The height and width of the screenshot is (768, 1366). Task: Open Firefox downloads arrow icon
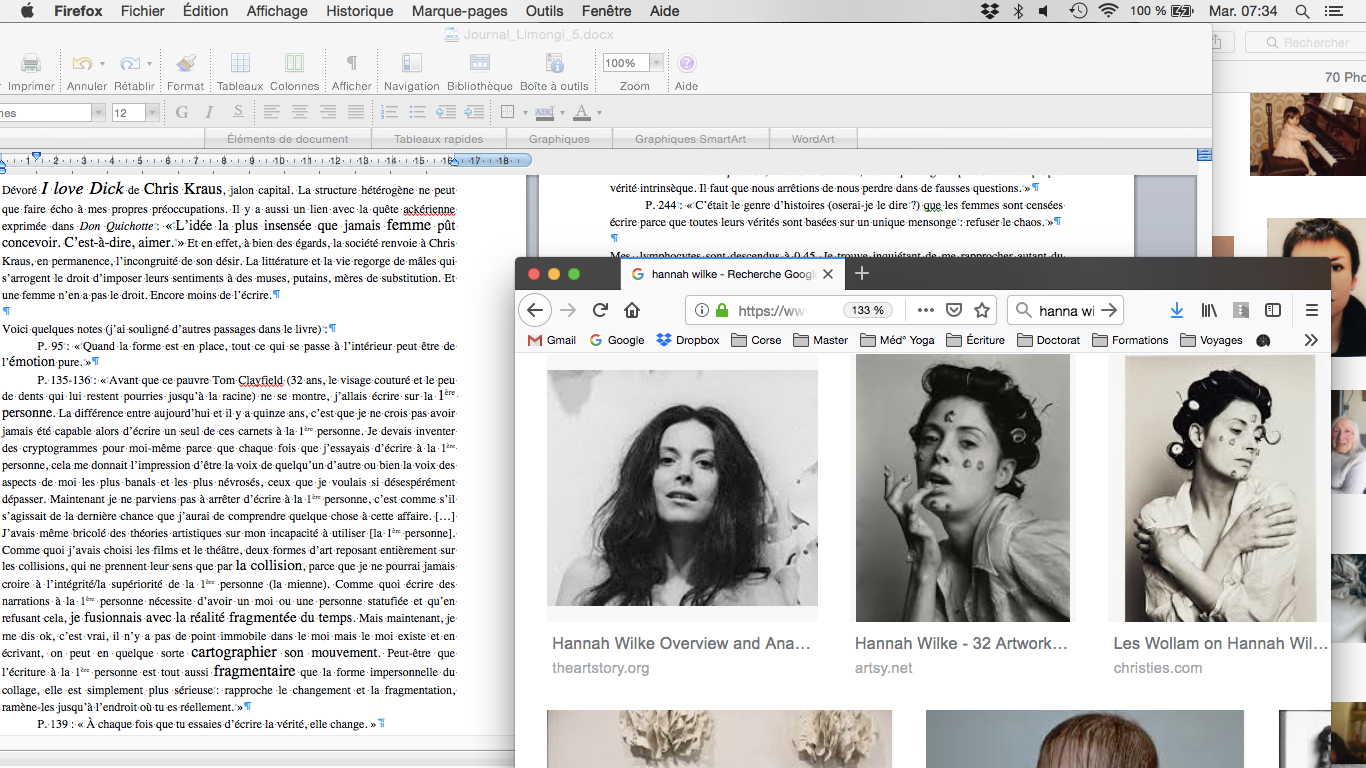[x=1177, y=310]
